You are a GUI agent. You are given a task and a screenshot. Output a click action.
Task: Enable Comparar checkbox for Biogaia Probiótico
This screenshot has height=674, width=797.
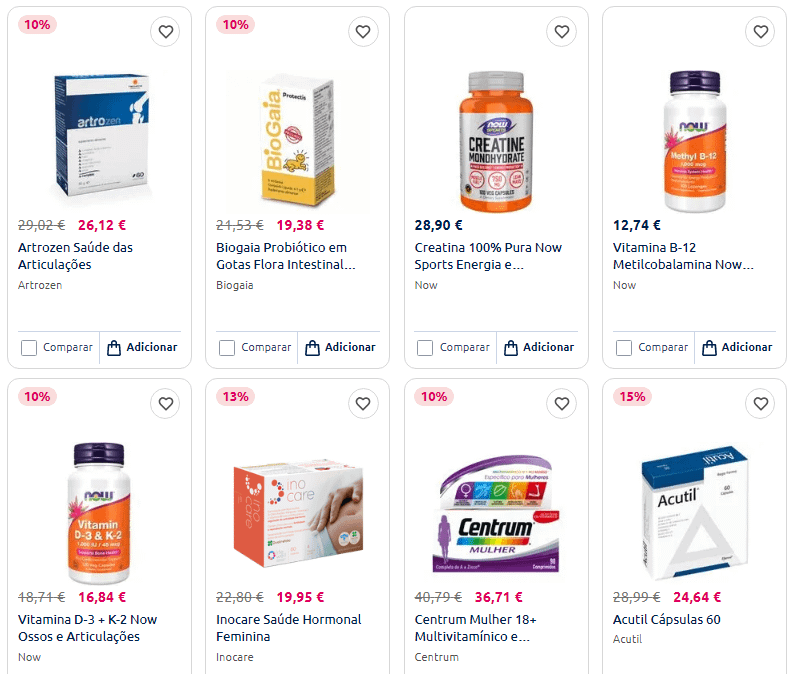[227, 348]
